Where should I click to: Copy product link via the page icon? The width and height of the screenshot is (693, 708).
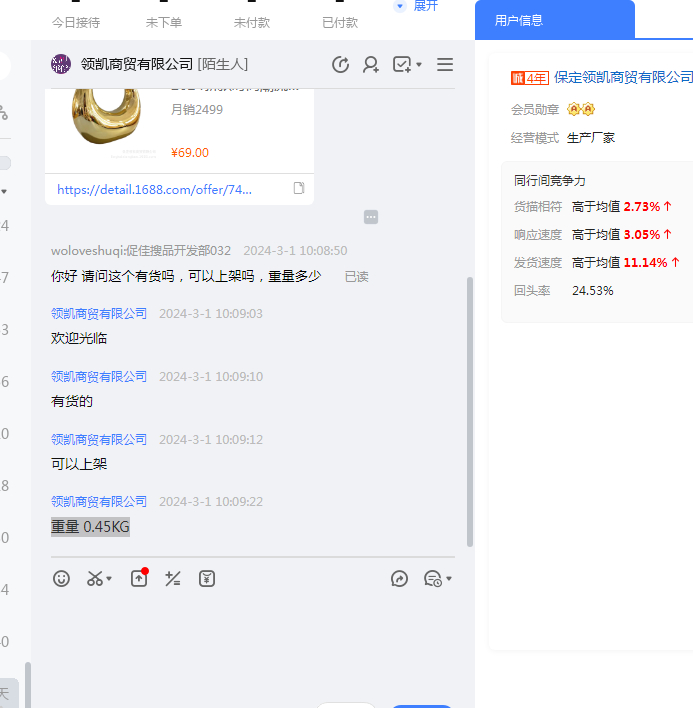click(x=298, y=188)
